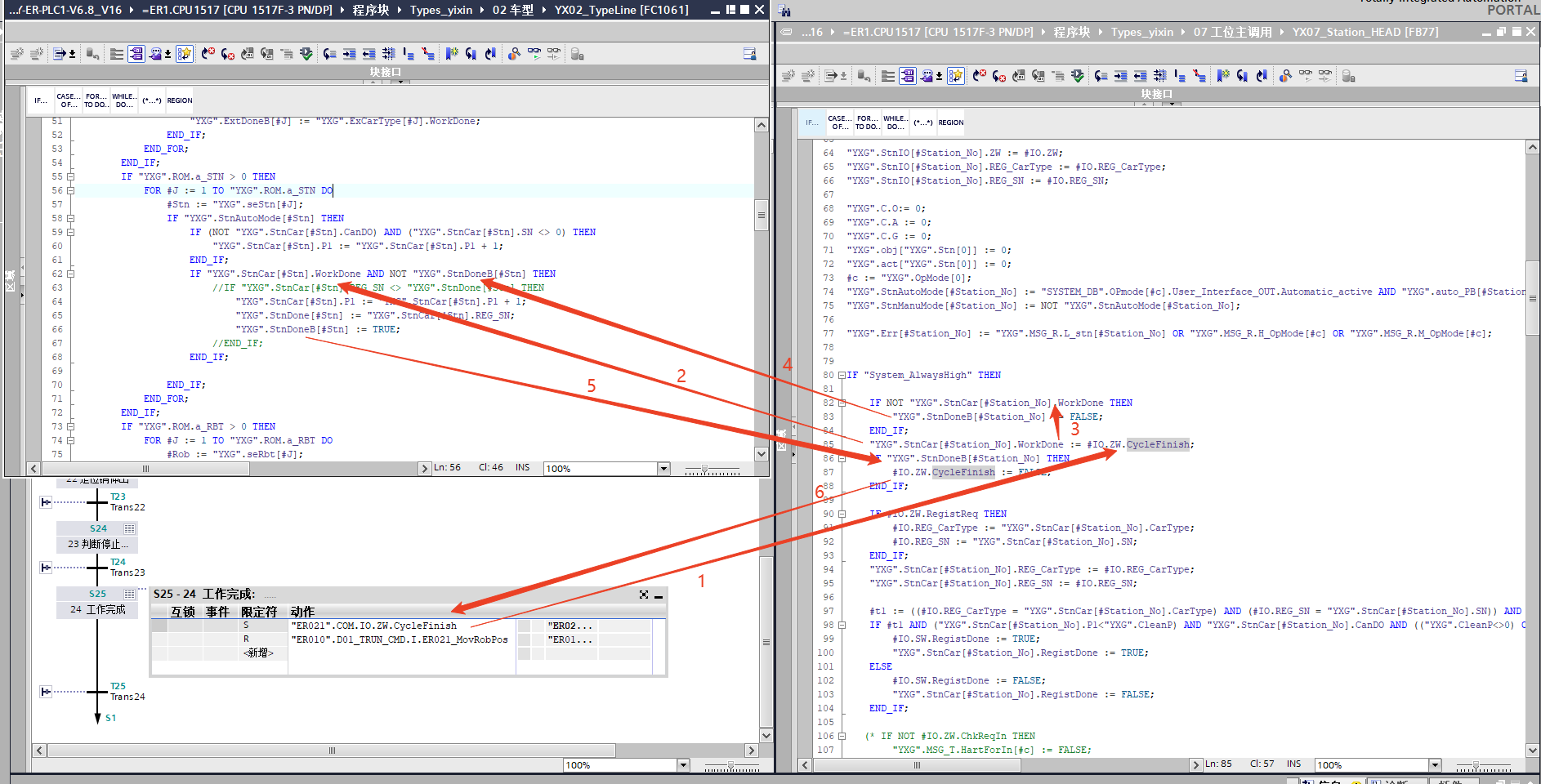1541x784 pixels.
Task: Click Types_yixin in the left window breadcrumb
Action: pos(440,10)
